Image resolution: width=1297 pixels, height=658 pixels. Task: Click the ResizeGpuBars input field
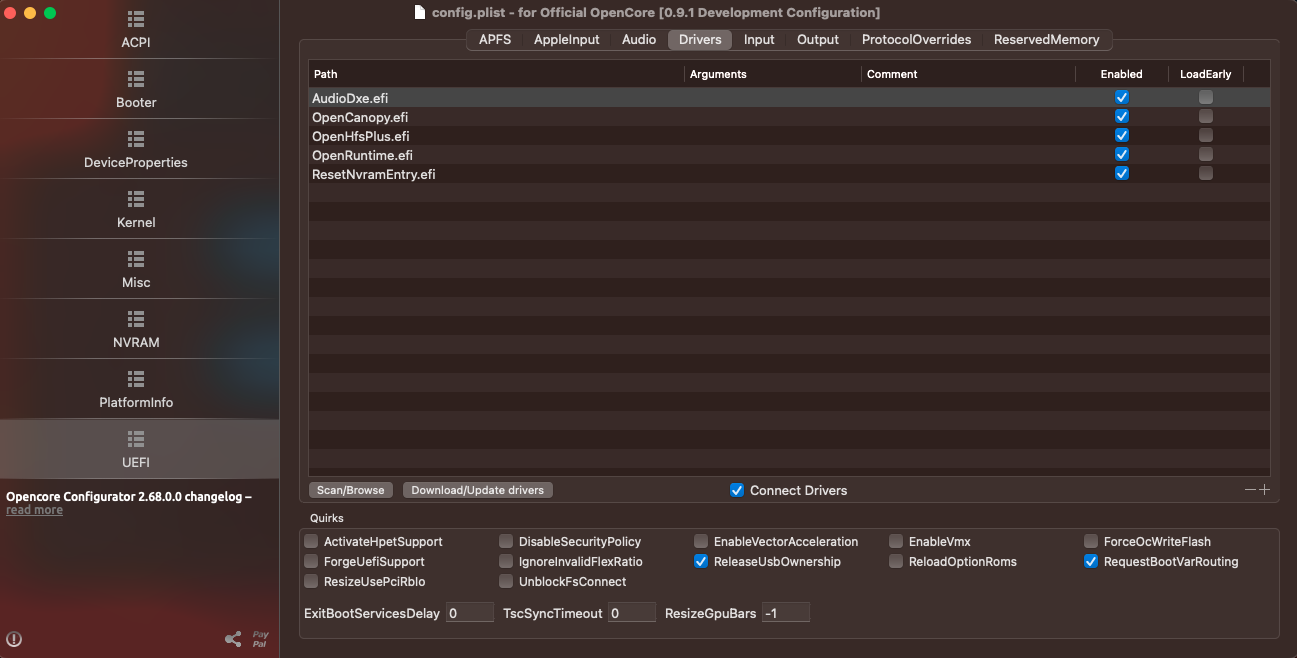785,613
